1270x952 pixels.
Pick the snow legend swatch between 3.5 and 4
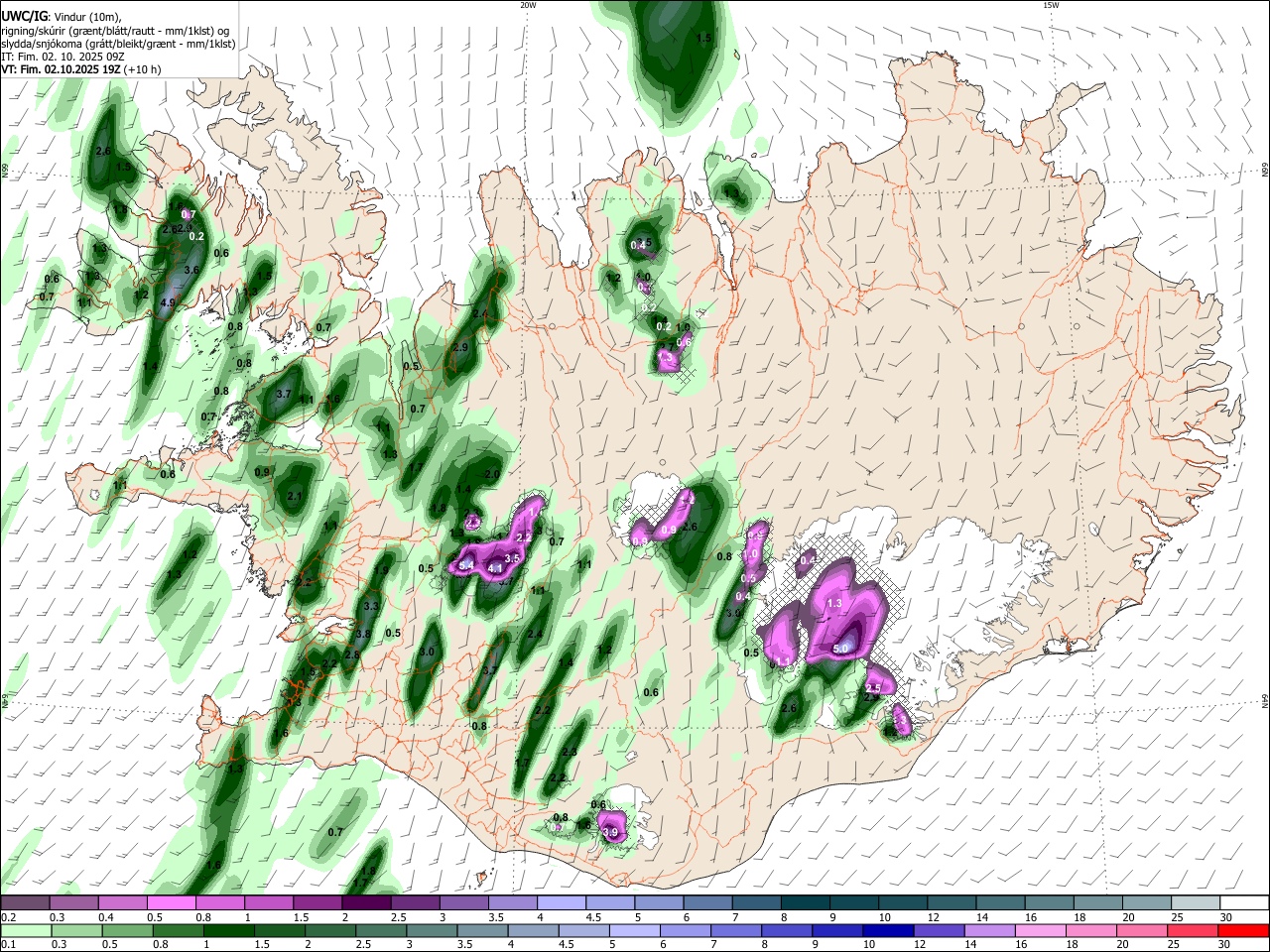[513, 903]
